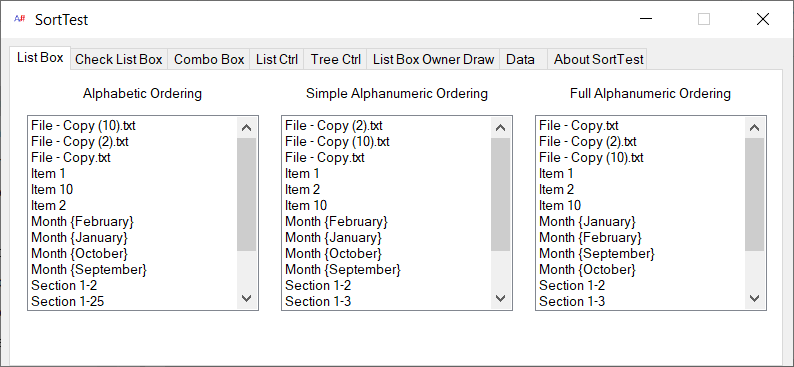Click scrollbar thumb in Alphabetic Ordering list
The height and width of the screenshot is (367, 794).
(247, 194)
